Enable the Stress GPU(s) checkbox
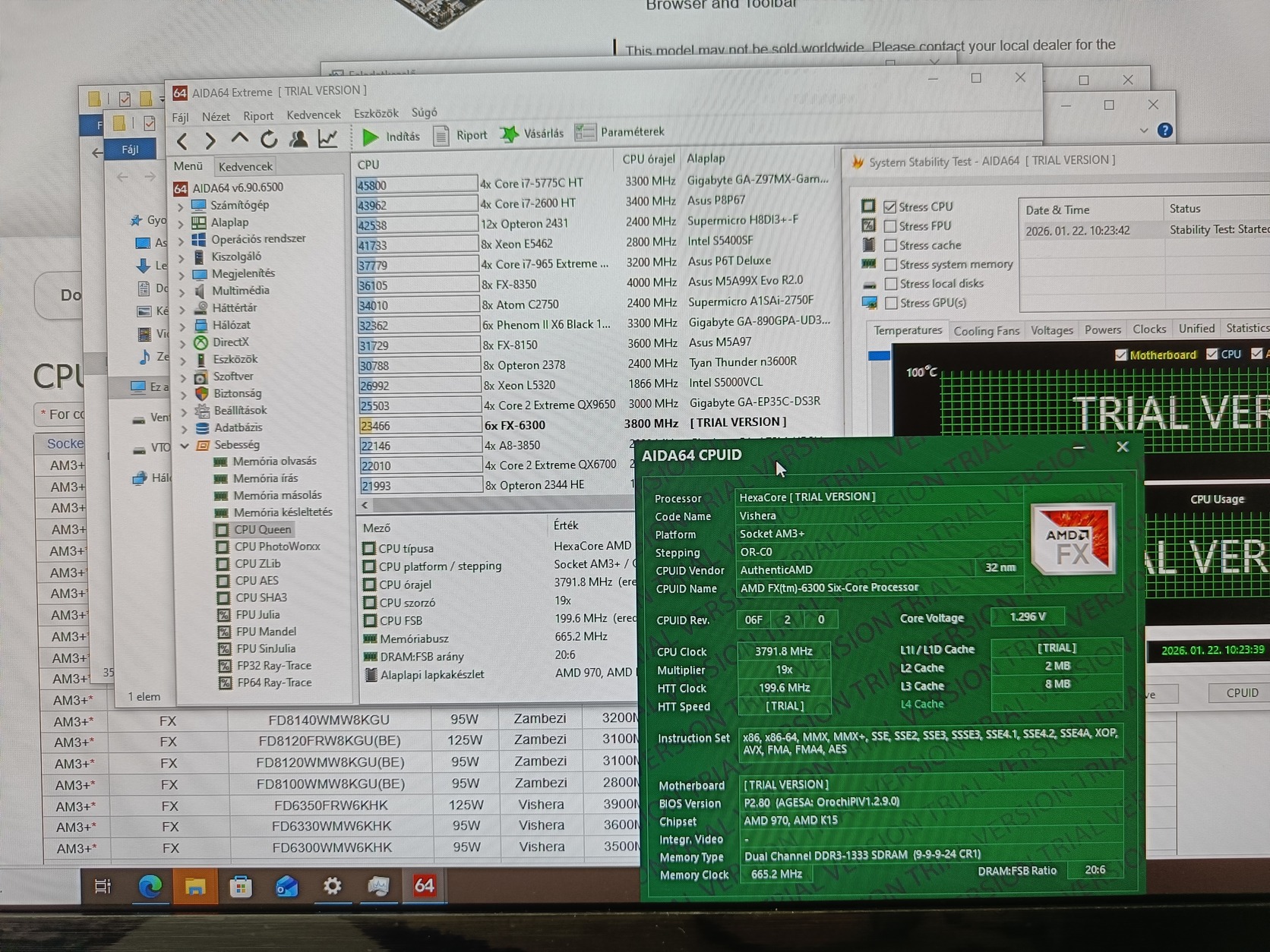1270x952 pixels. pyautogui.click(x=892, y=303)
